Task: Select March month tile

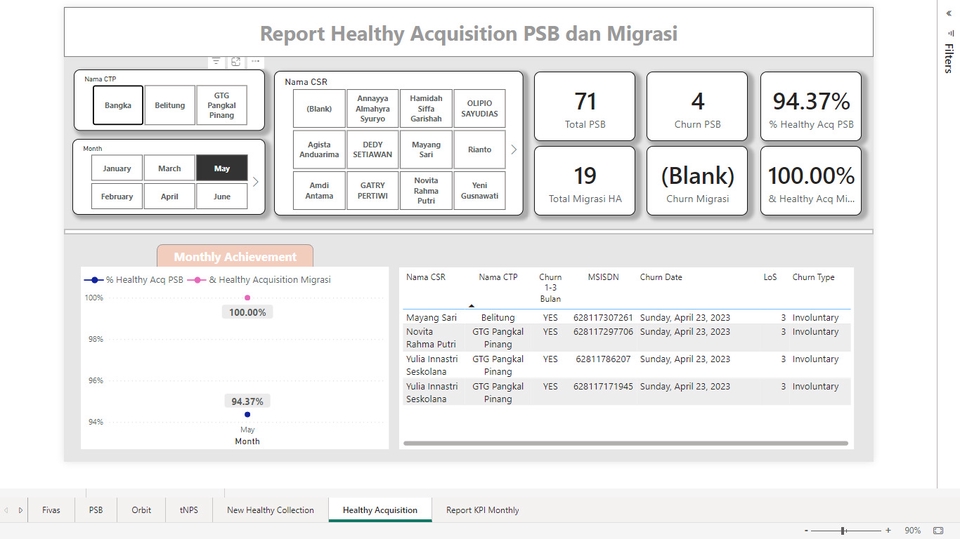Action: coord(170,168)
